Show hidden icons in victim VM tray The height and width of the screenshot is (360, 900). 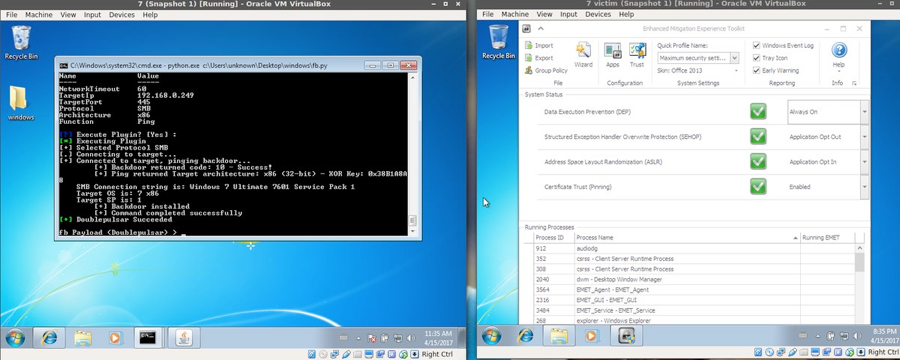pyautogui.click(x=817, y=336)
